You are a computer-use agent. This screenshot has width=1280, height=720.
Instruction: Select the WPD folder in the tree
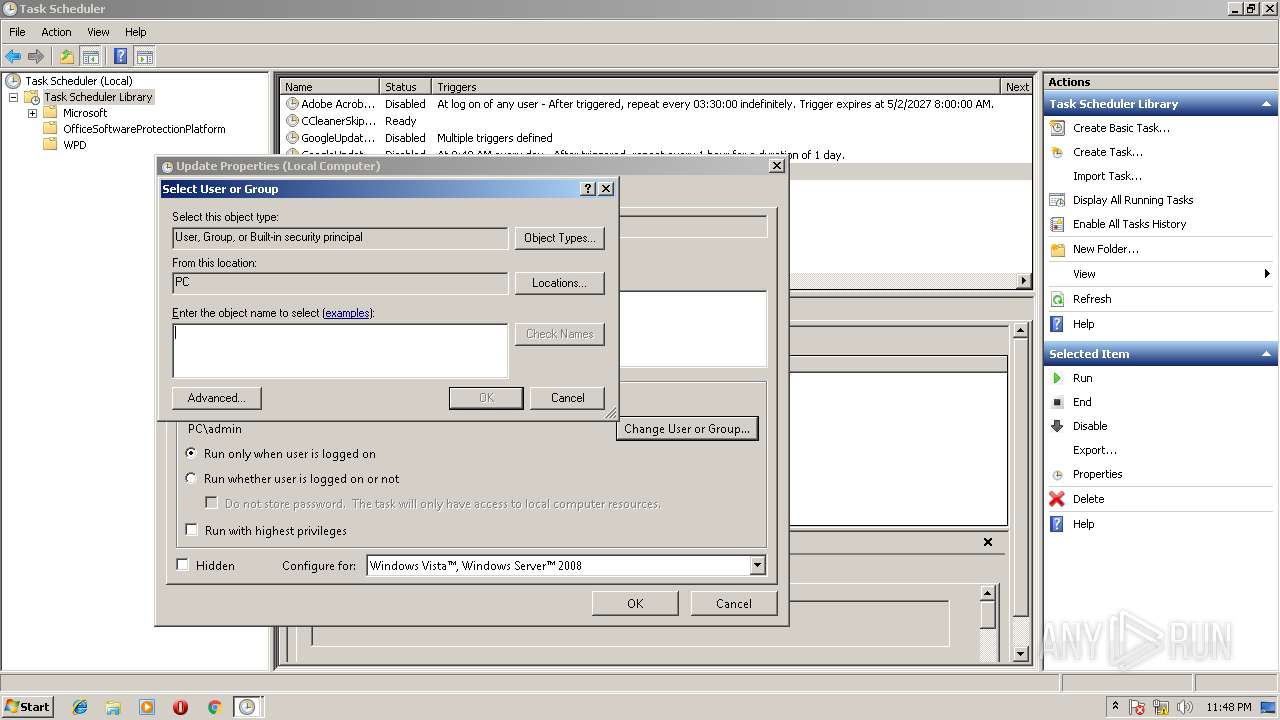pyautogui.click(x=75, y=145)
